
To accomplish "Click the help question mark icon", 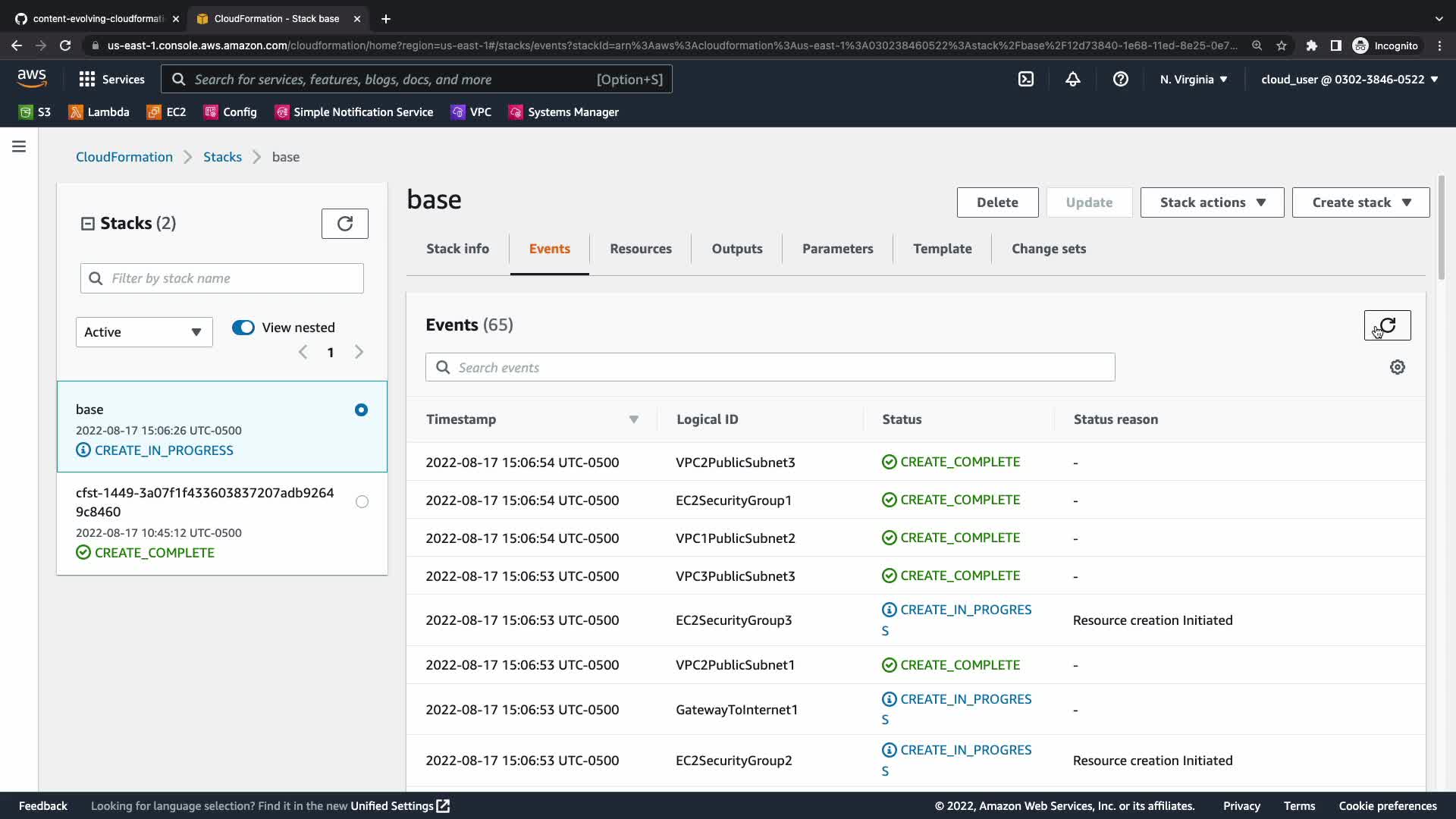I will tap(1120, 79).
